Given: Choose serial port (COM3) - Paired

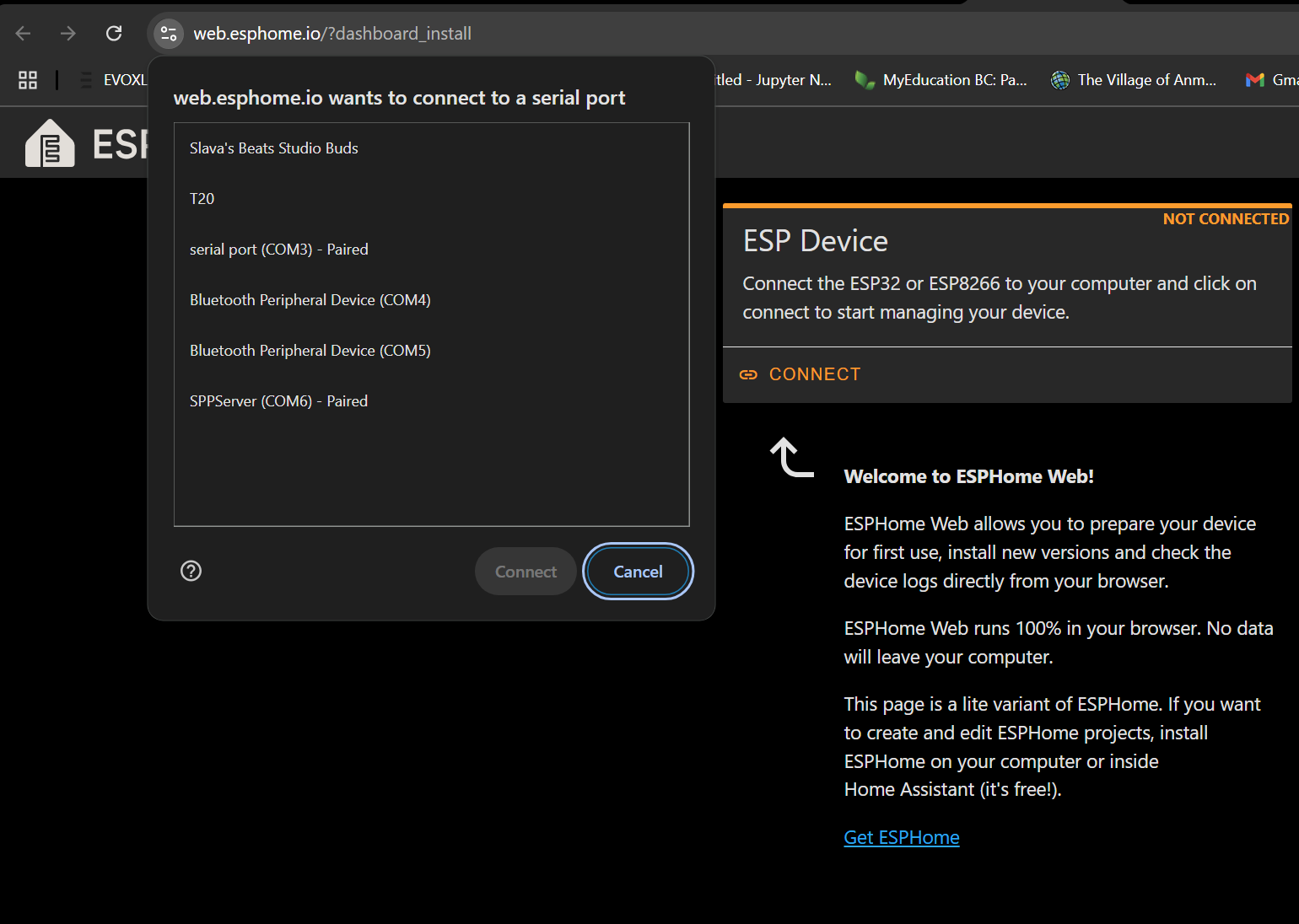Looking at the screenshot, I should 279,250.
